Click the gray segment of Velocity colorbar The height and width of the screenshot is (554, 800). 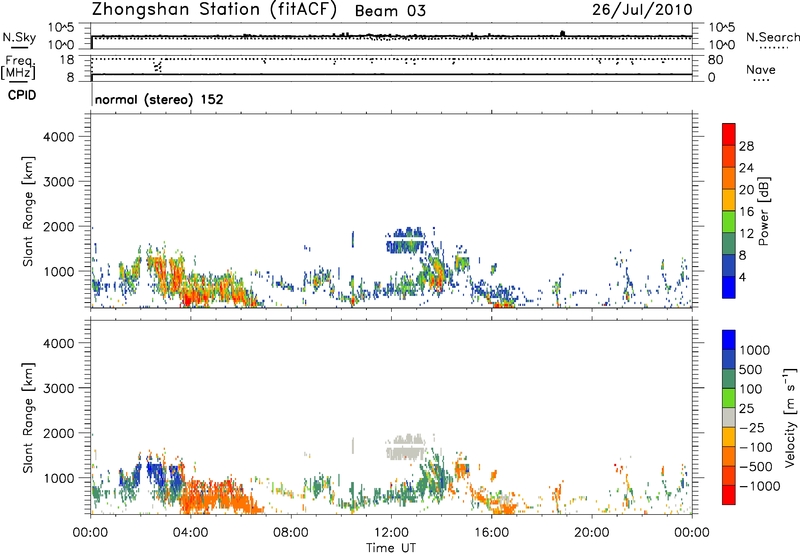[x=729, y=417]
